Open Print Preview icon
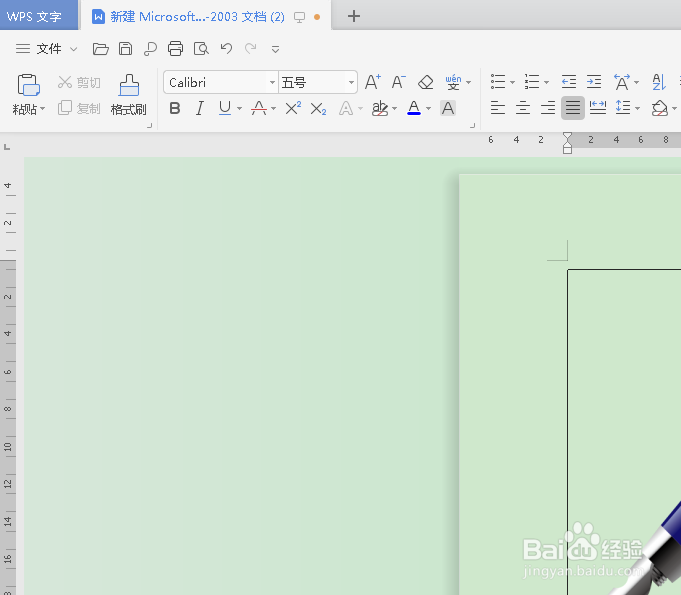The image size is (681, 595). [x=201, y=49]
